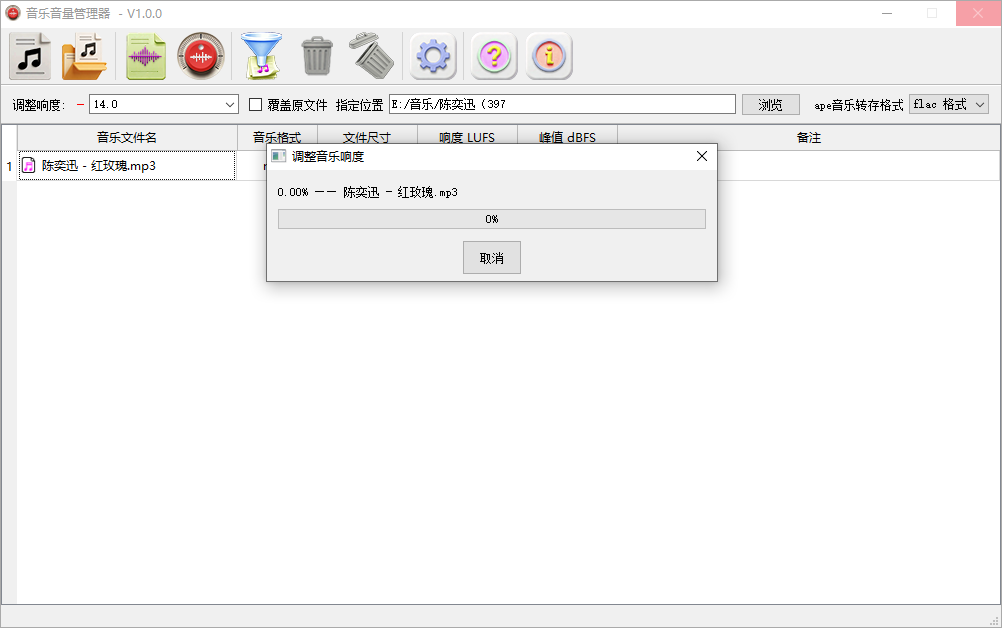Add a music file with the note icon
The width and height of the screenshot is (1002, 628).
[30, 56]
